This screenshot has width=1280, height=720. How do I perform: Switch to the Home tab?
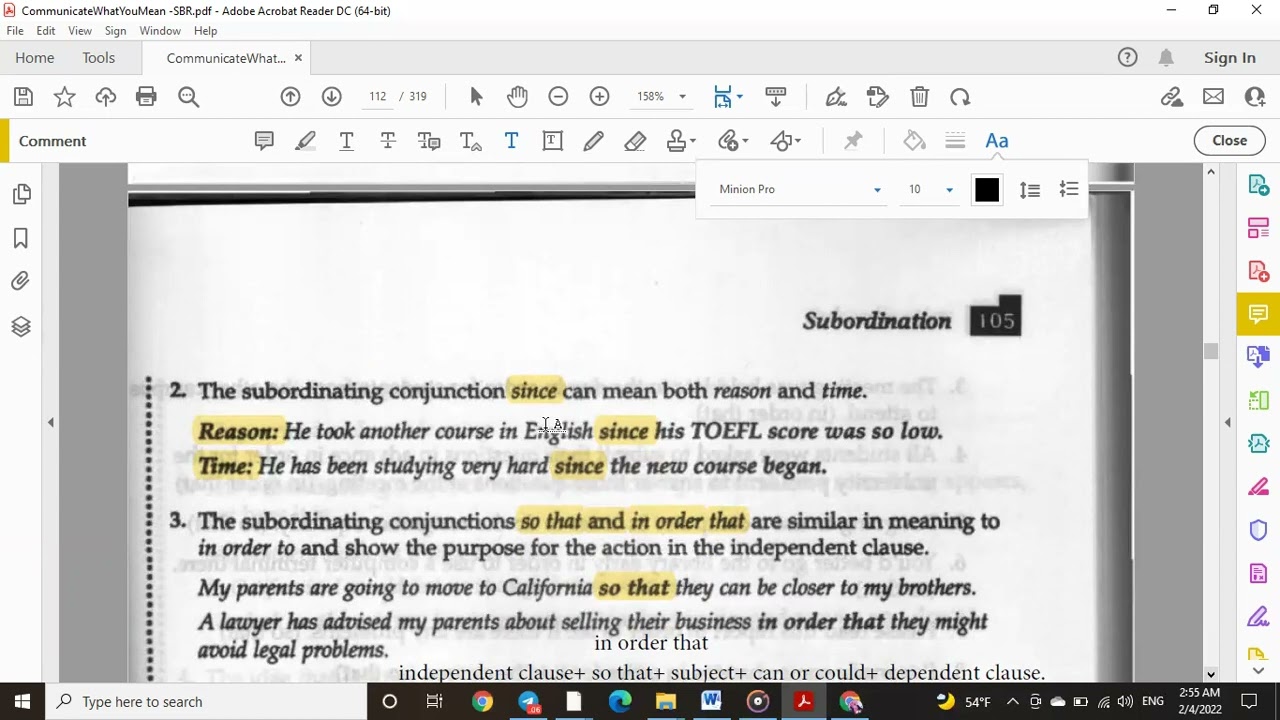[x=35, y=58]
